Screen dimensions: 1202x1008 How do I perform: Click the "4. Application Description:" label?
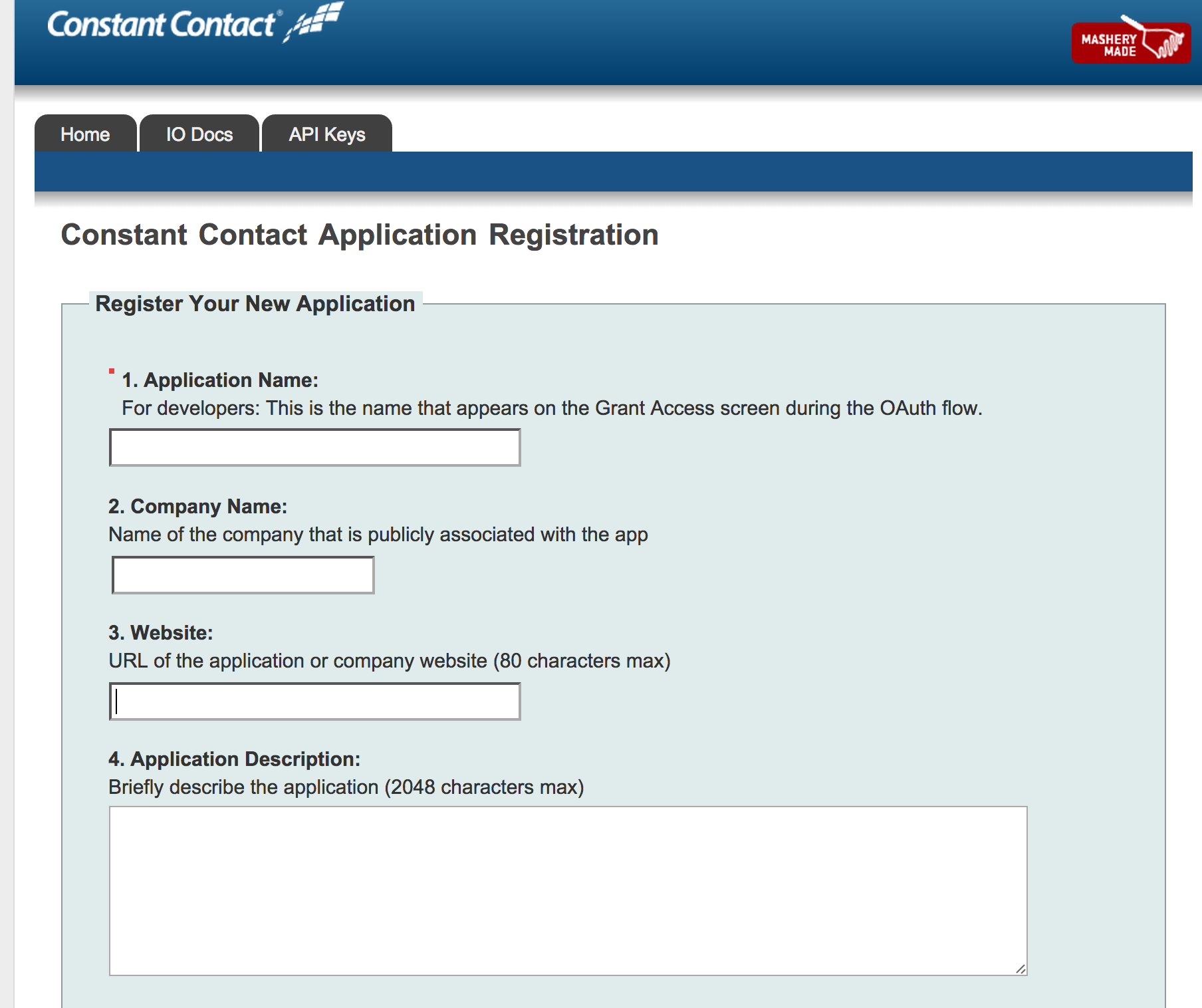coord(235,759)
